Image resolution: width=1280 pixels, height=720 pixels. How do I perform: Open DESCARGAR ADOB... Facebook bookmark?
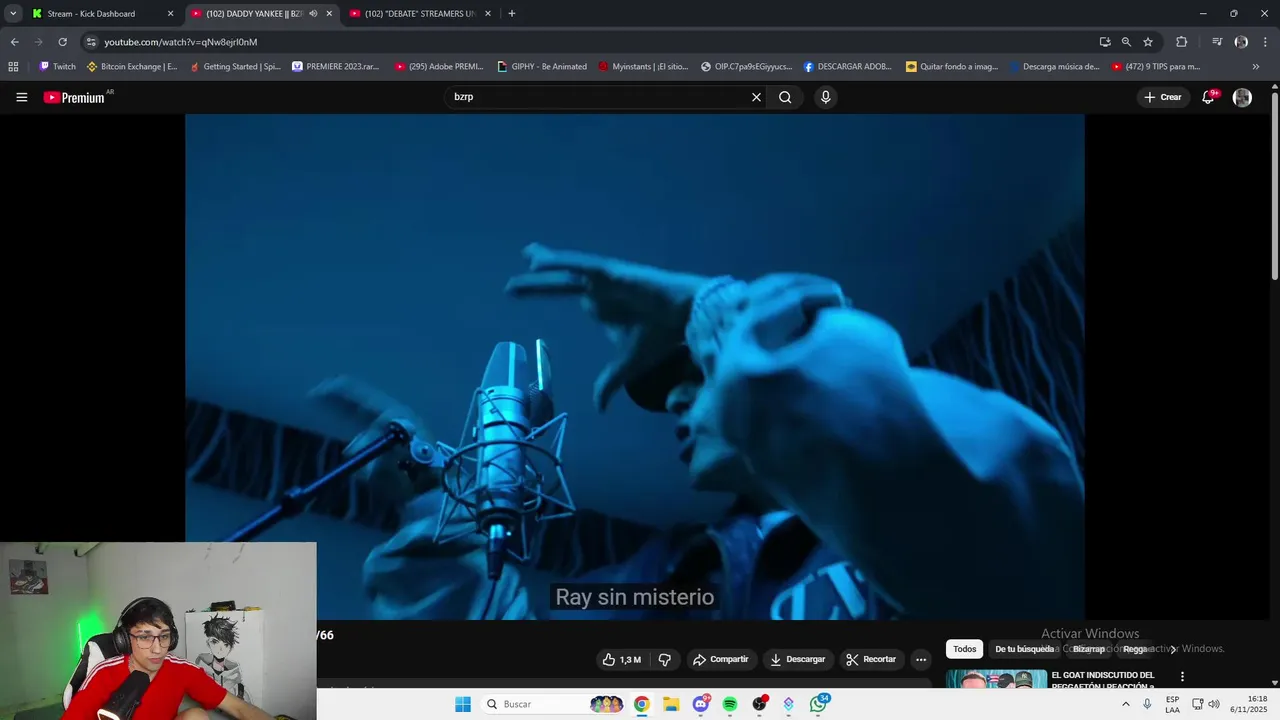click(x=848, y=67)
